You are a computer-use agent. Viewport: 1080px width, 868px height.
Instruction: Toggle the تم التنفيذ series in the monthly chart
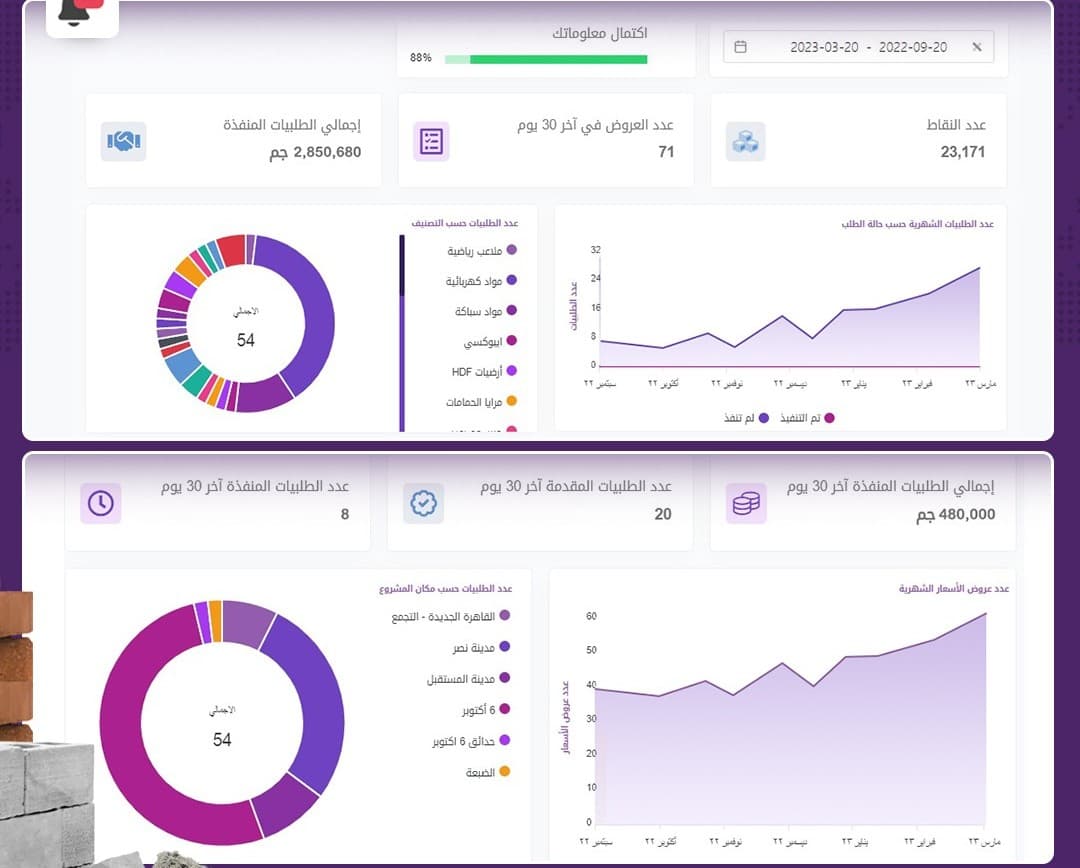[x=807, y=418]
